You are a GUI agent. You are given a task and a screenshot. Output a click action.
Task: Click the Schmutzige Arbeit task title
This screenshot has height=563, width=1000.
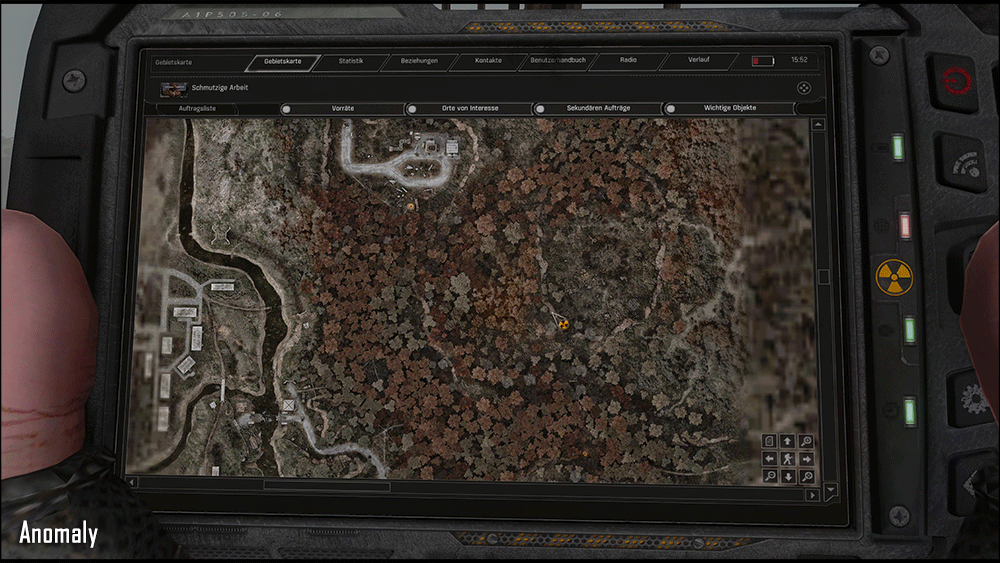click(219, 88)
